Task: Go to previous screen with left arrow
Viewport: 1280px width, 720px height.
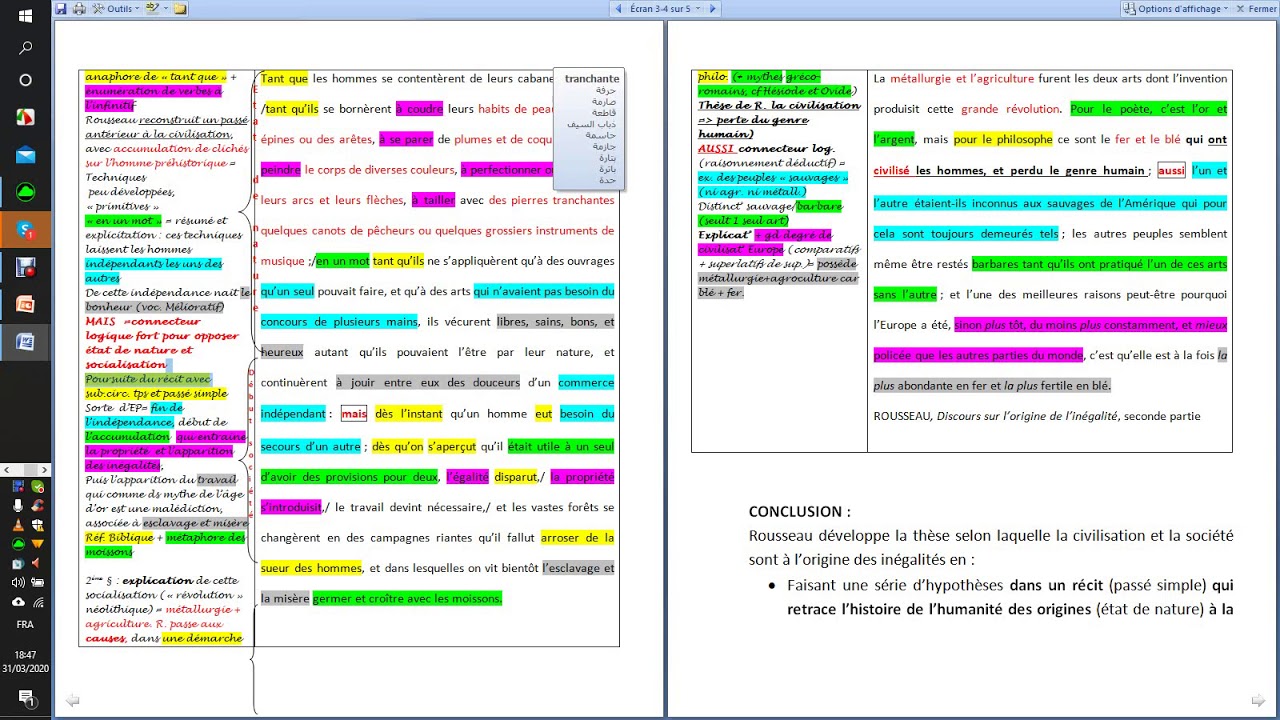Action: pyautogui.click(x=617, y=9)
